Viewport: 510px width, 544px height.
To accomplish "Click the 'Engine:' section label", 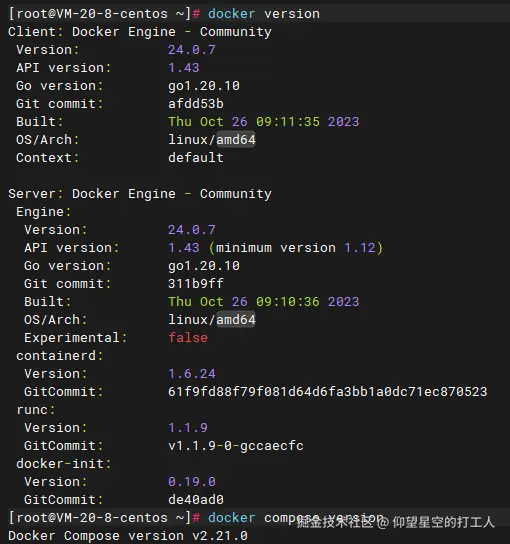I will [44, 212].
